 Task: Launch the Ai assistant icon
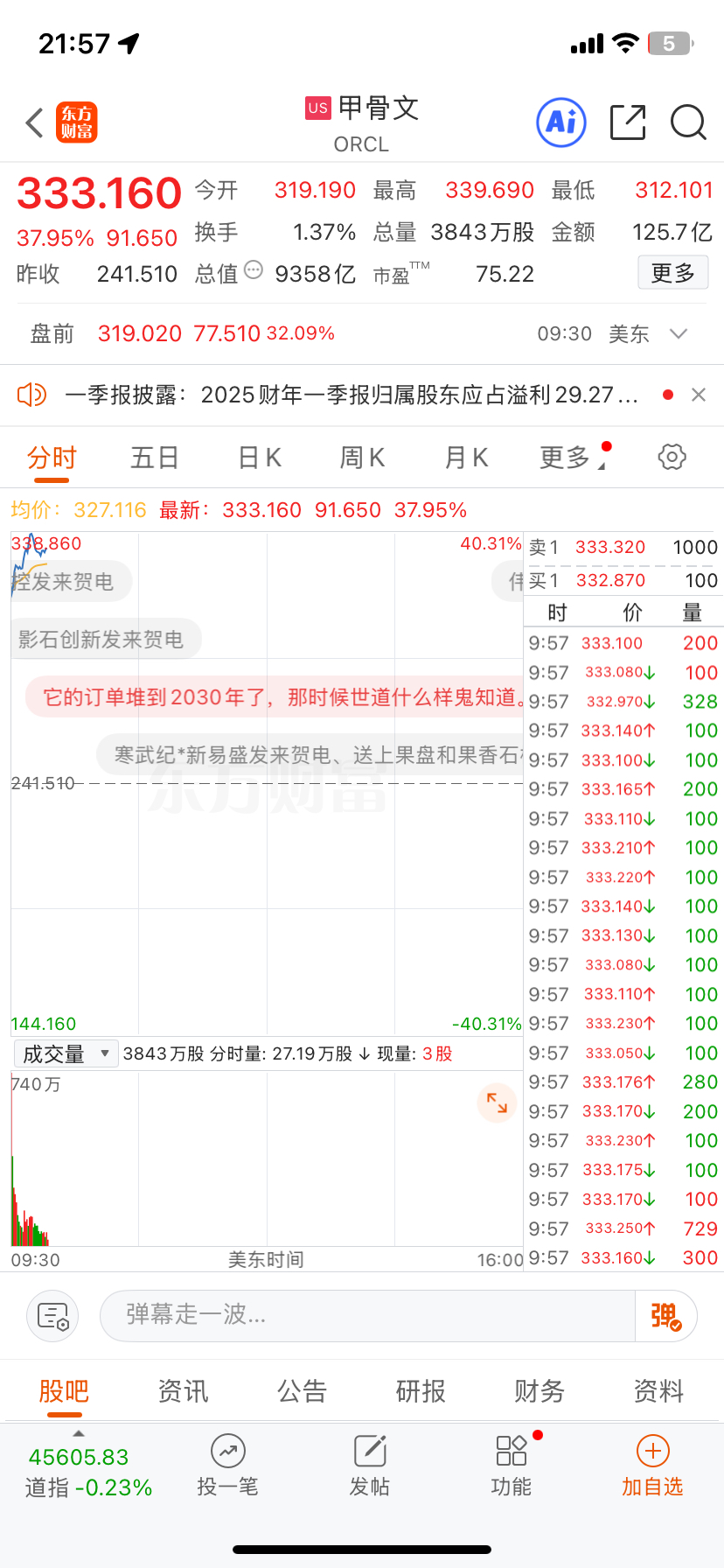click(560, 122)
